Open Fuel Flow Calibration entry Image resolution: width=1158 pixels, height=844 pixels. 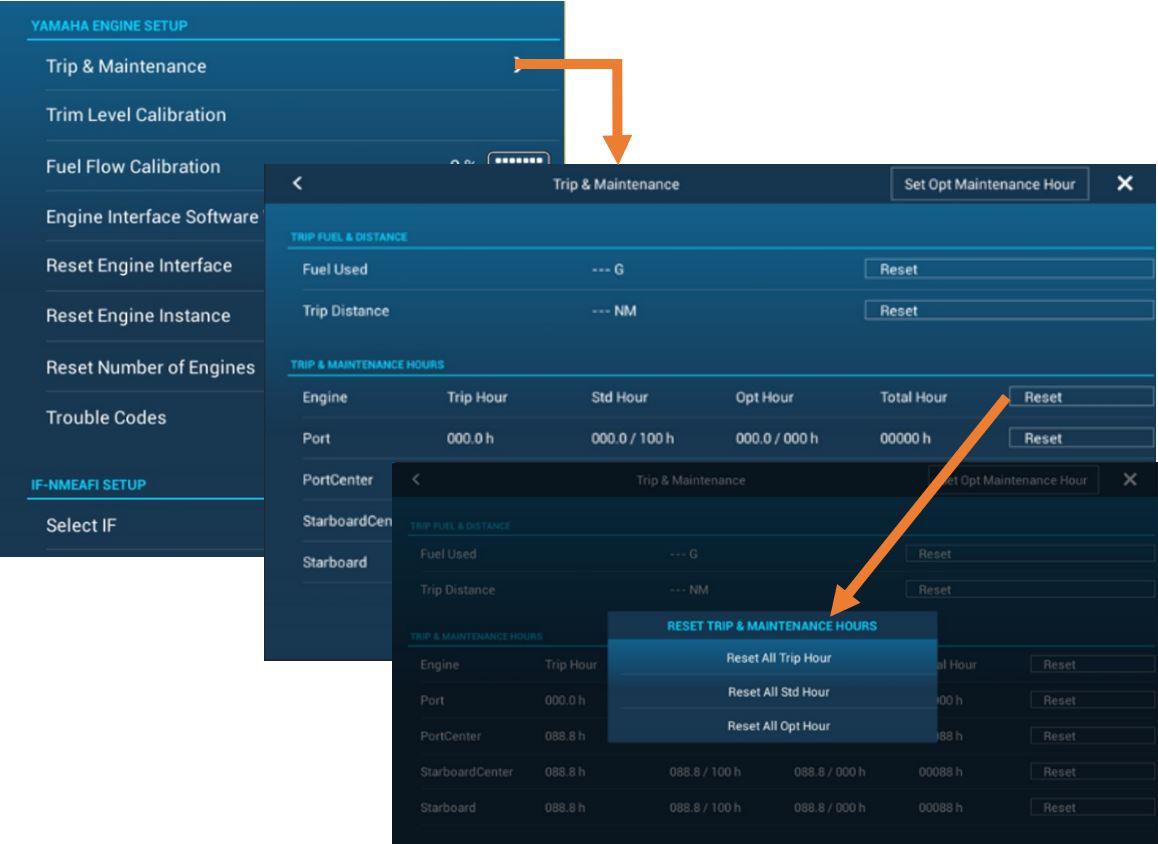pyautogui.click(x=133, y=166)
